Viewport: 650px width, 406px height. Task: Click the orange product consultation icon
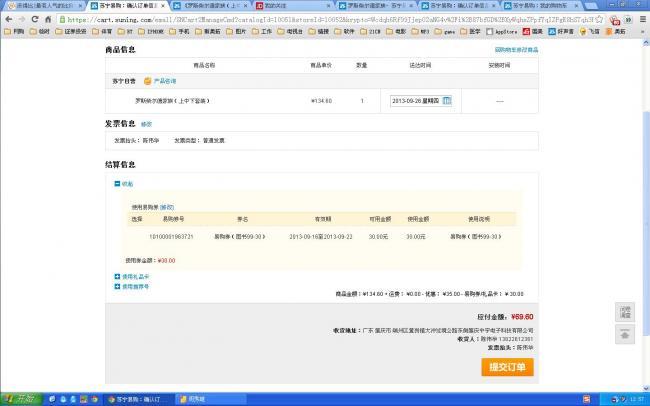(148, 81)
